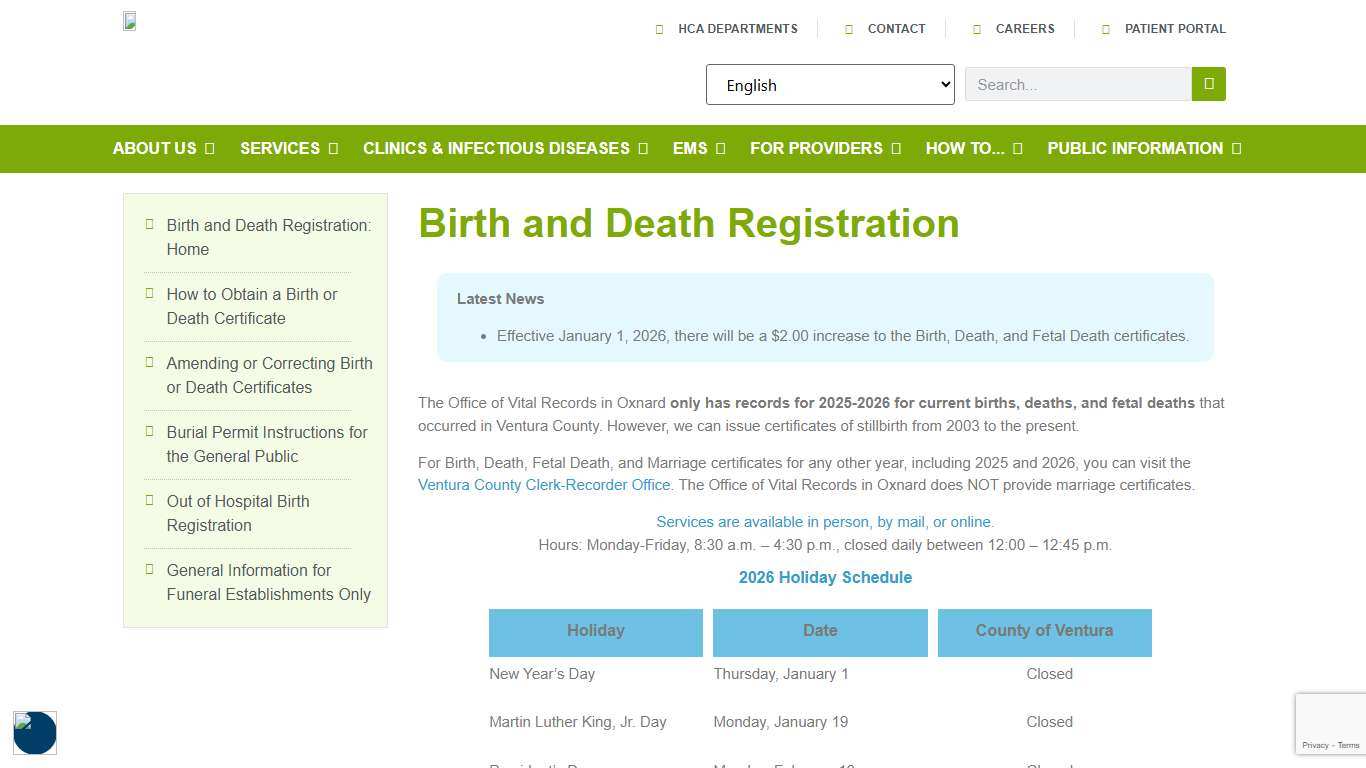Click the reCAPTCHA privacy badge
The image size is (1366, 768).
click(x=1330, y=723)
